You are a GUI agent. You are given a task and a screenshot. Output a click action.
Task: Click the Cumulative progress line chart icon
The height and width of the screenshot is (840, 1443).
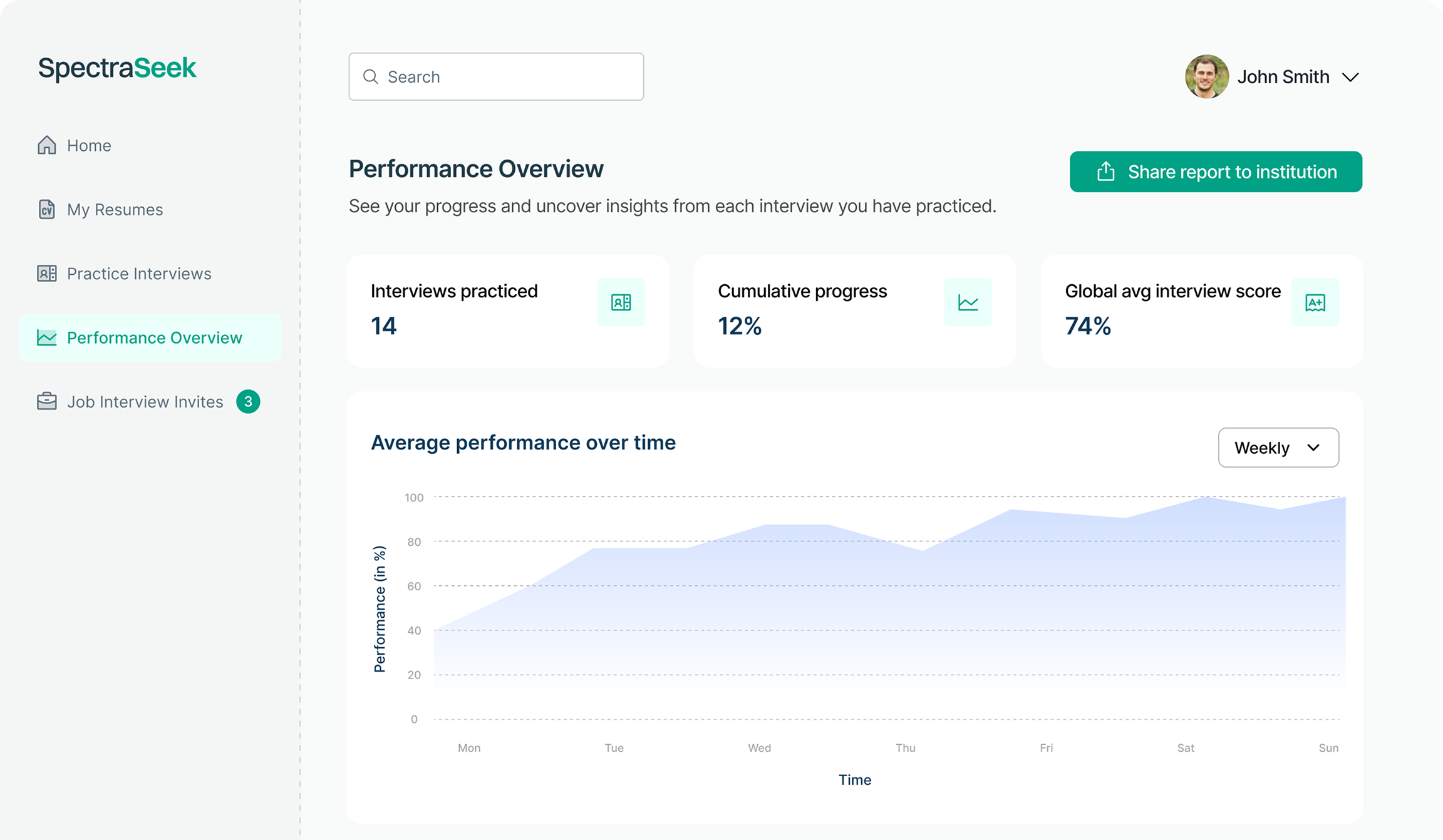[968, 302]
